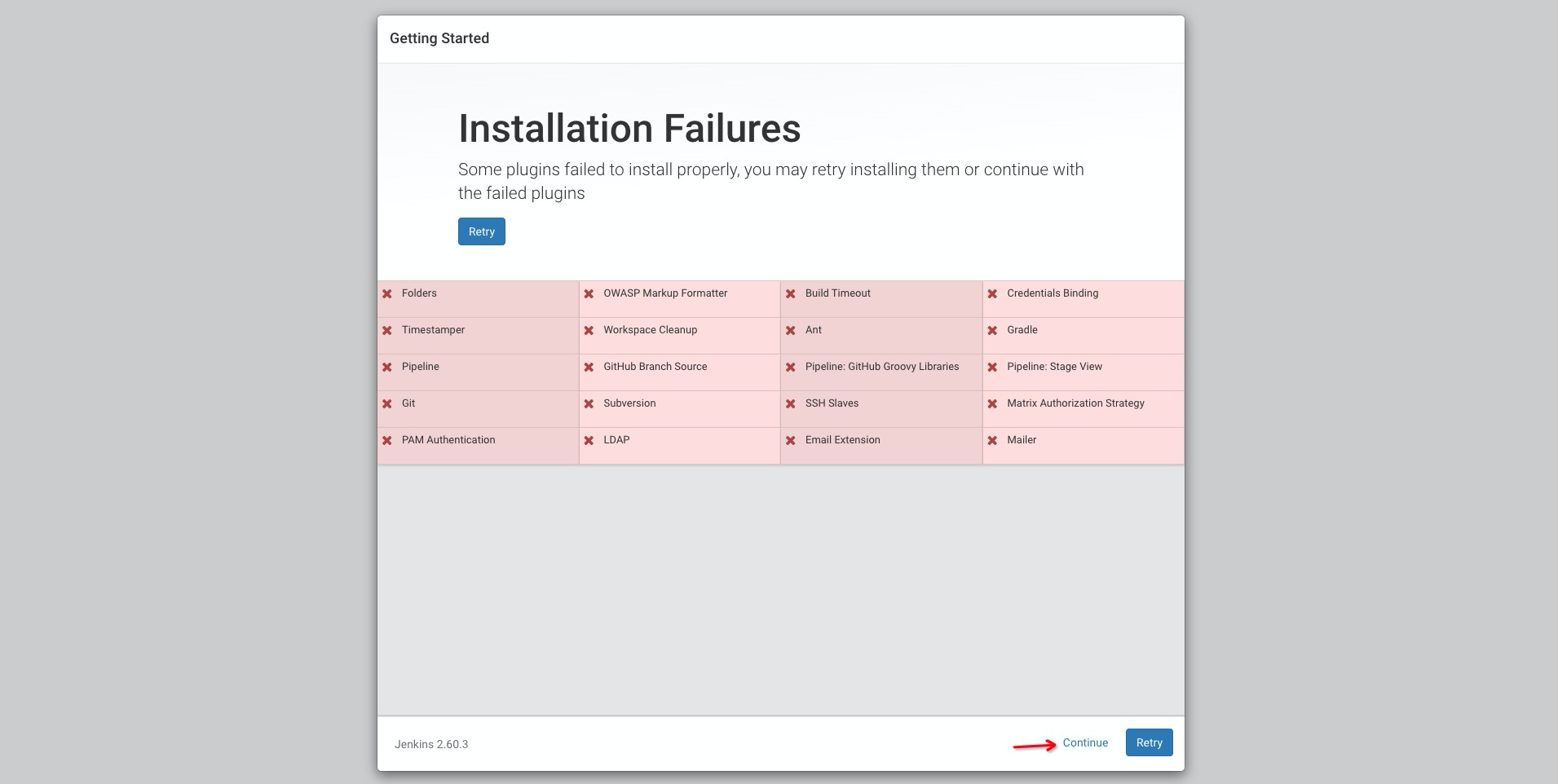
Task: Click the red X beside Gradle
Action: 992,330
